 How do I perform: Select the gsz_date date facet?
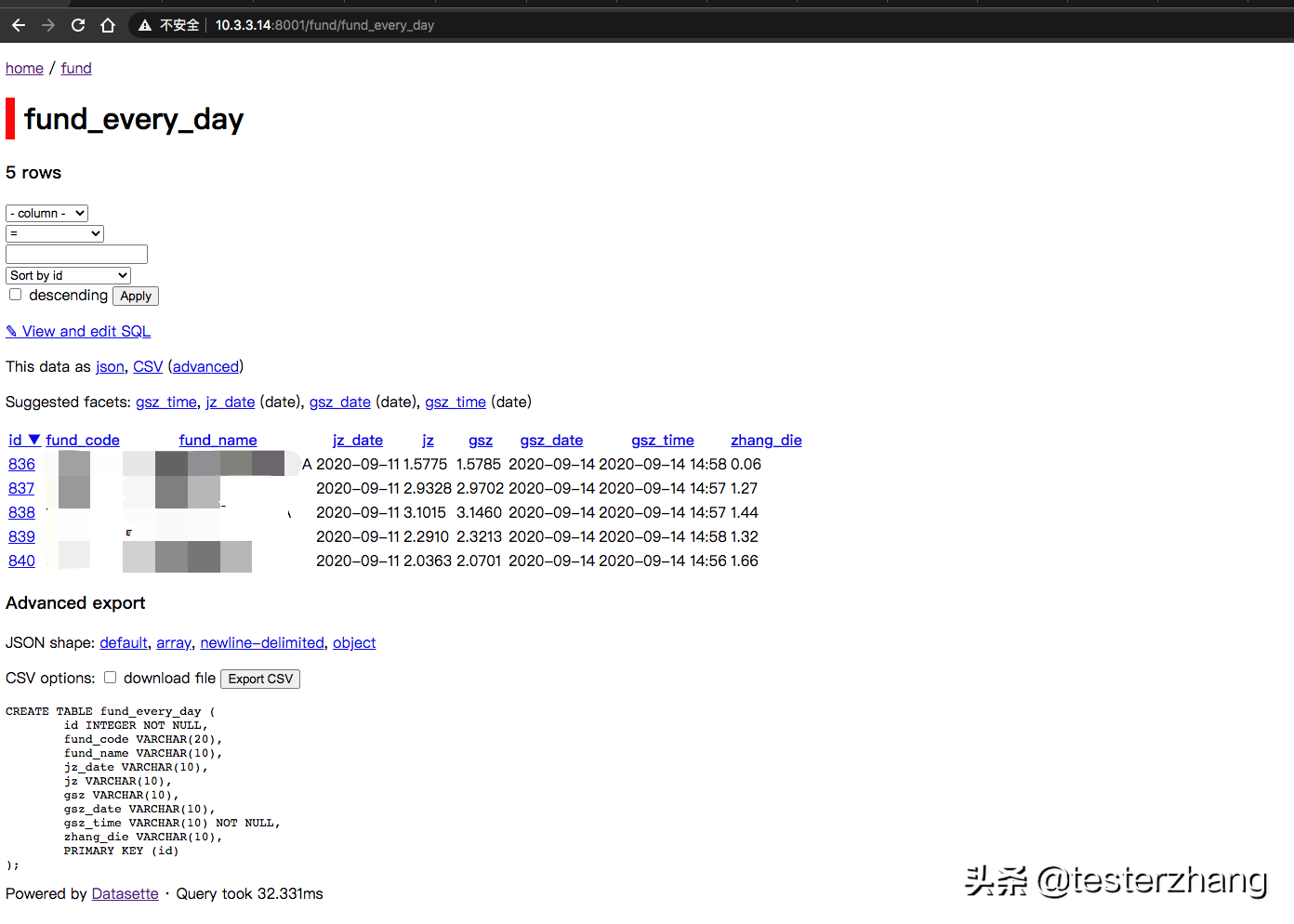tap(340, 402)
